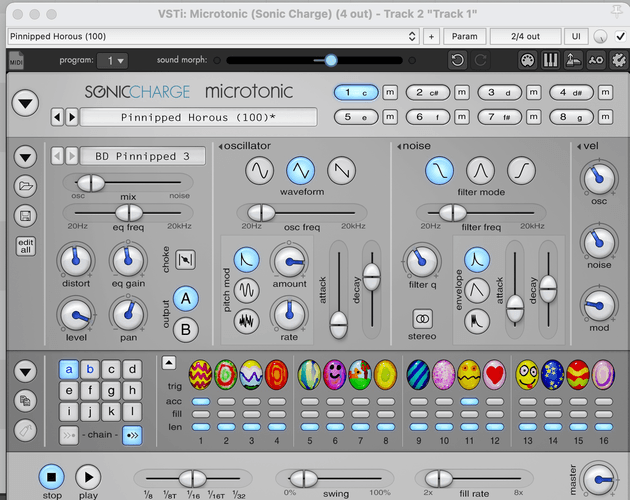
Task: Open the program number dropdown
Action: 112,61
